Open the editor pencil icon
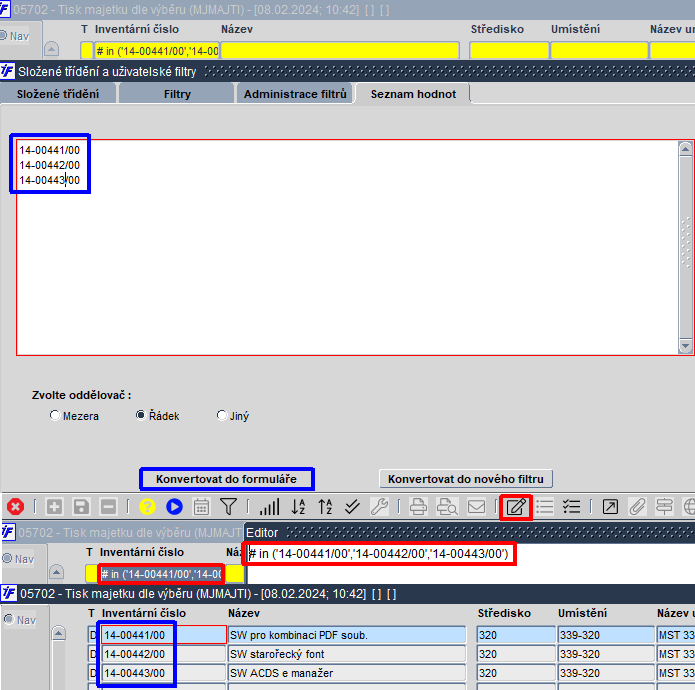The image size is (695, 690). coord(516,507)
